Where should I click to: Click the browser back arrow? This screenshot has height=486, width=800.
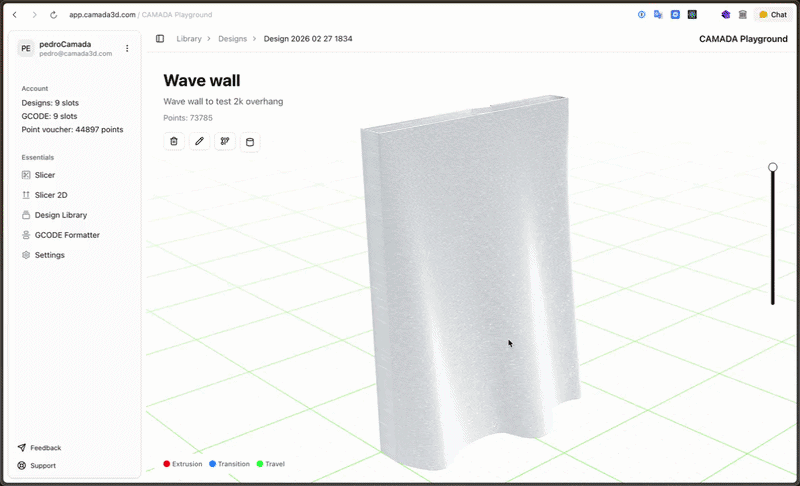pos(15,15)
